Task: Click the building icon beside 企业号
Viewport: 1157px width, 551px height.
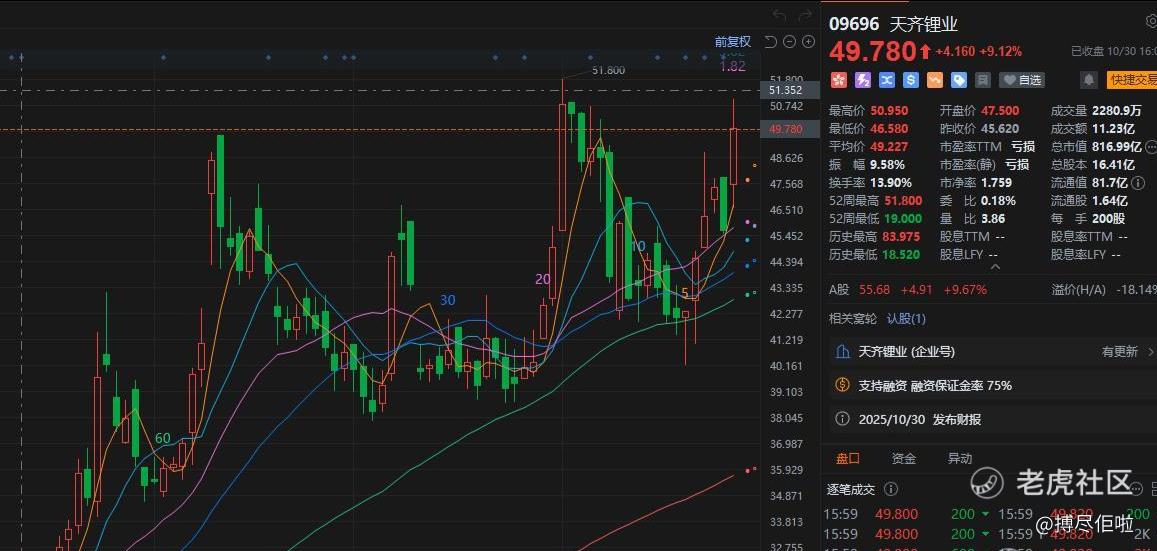Action: [x=842, y=352]
